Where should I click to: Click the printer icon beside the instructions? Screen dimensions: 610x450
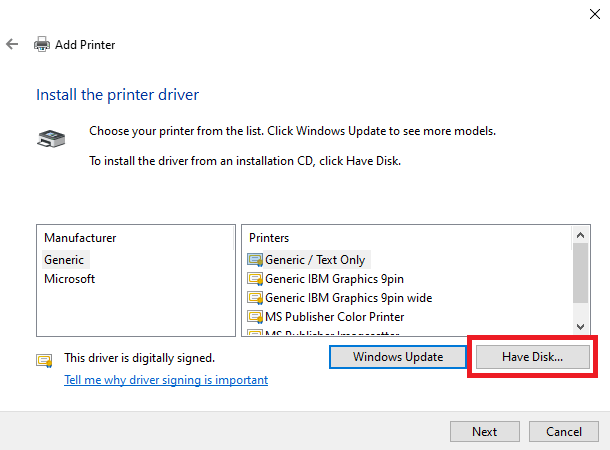click(x=51, y=138)
